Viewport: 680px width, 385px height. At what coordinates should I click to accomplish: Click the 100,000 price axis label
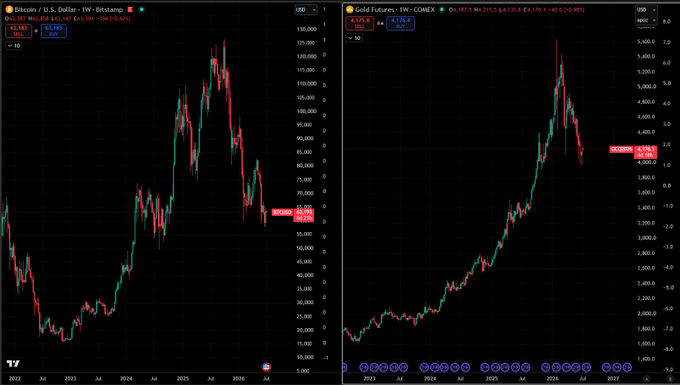point(307,111)
